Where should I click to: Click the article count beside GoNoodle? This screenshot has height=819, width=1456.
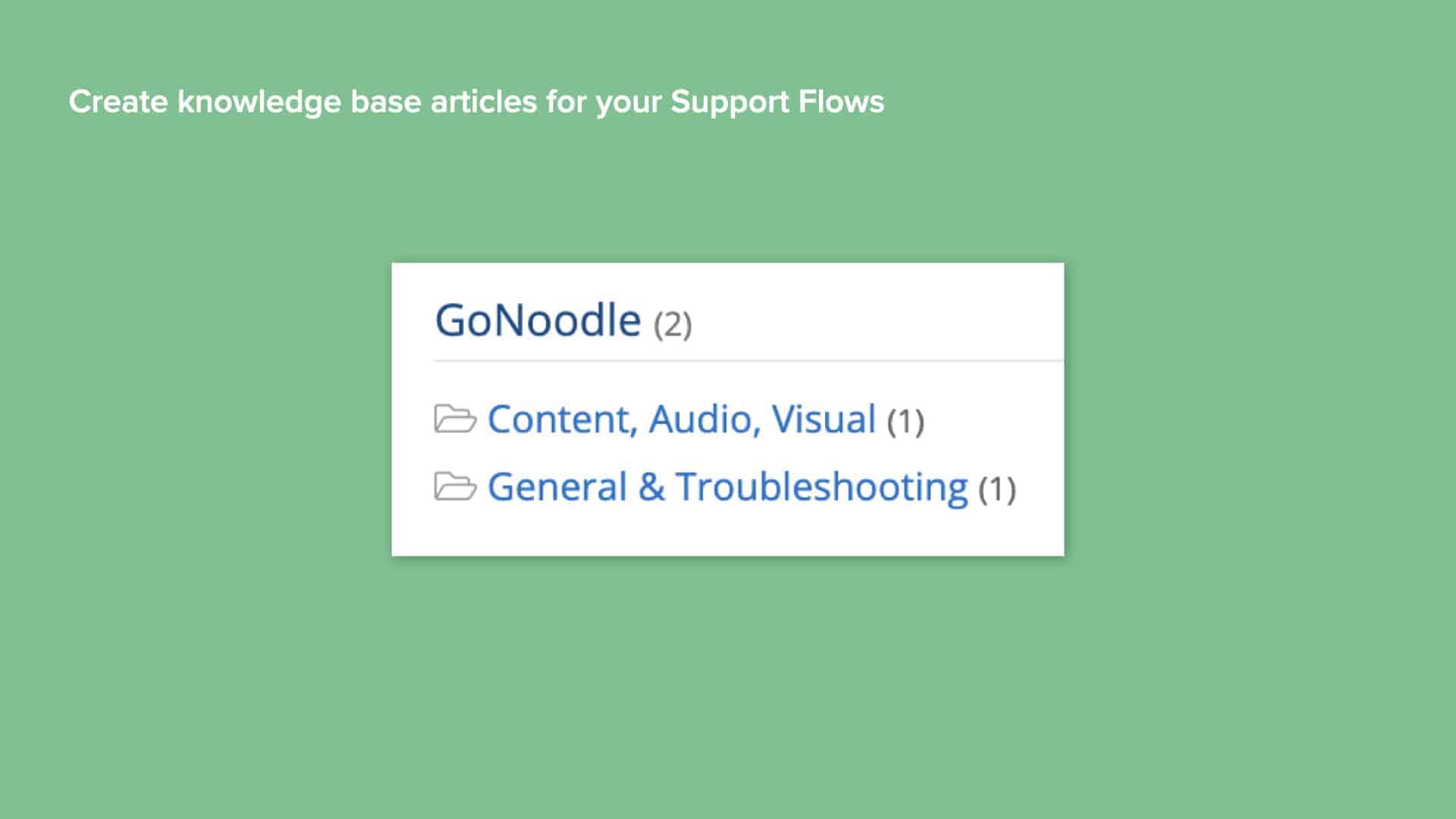[673, 322]
